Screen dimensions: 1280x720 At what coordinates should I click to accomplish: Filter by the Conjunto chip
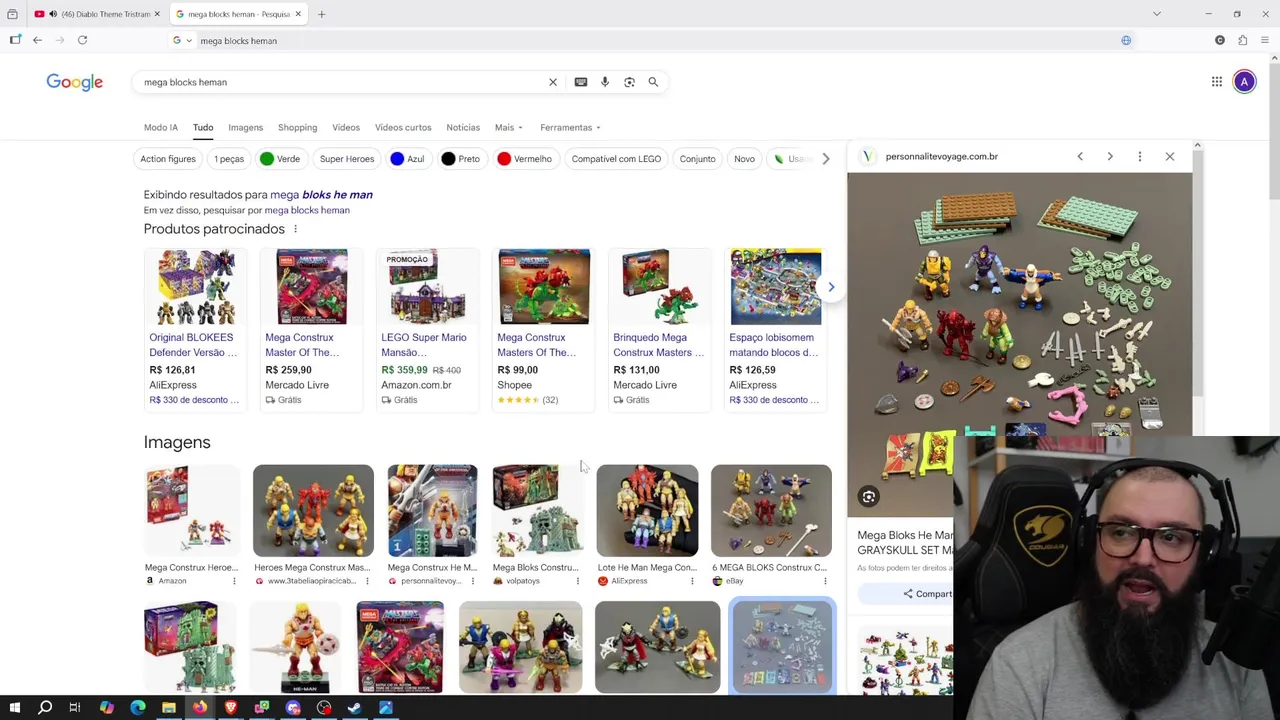click(x=698, y=159)
